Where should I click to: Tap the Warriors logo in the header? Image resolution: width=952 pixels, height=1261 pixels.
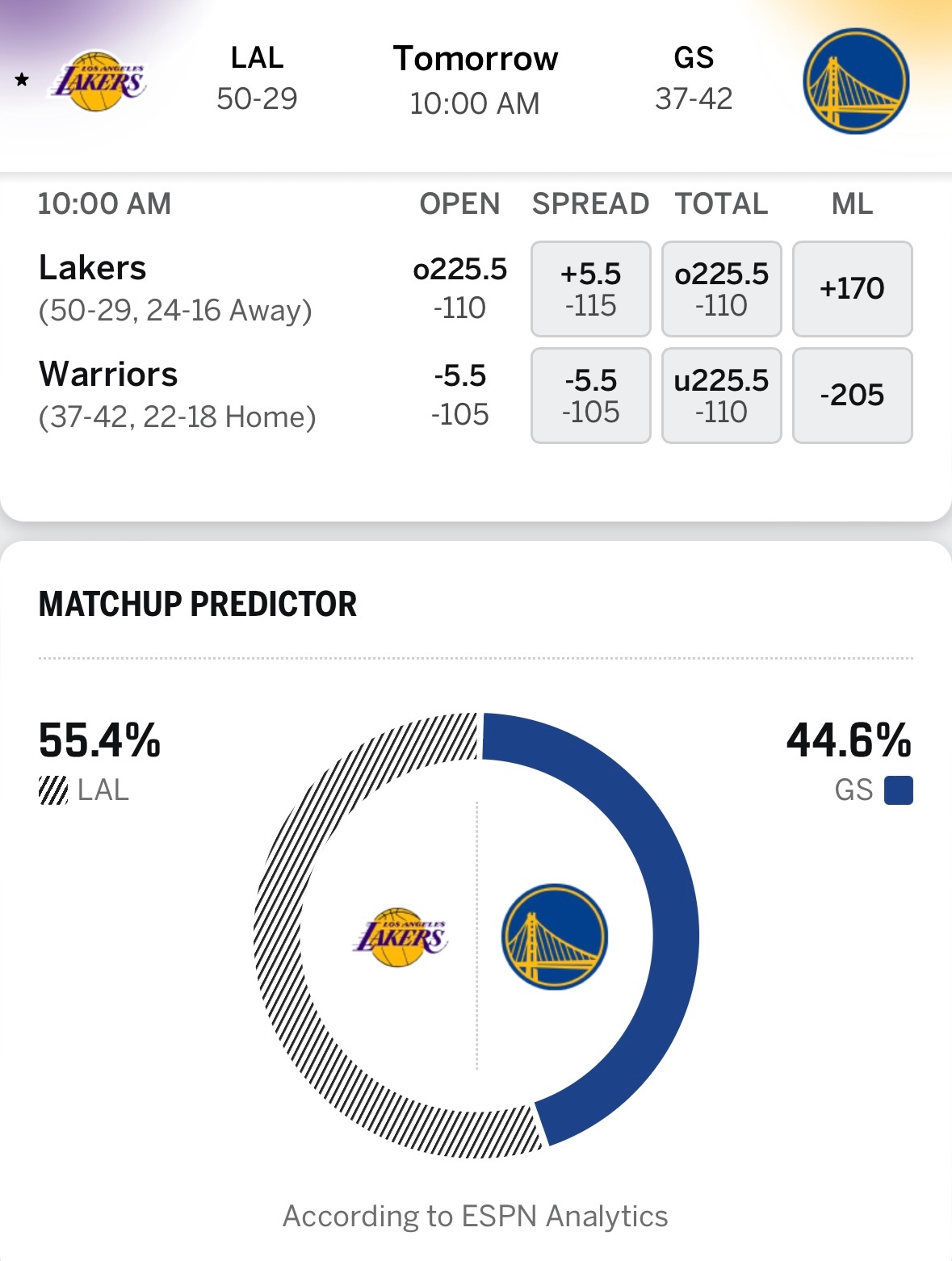click(856, 81)
